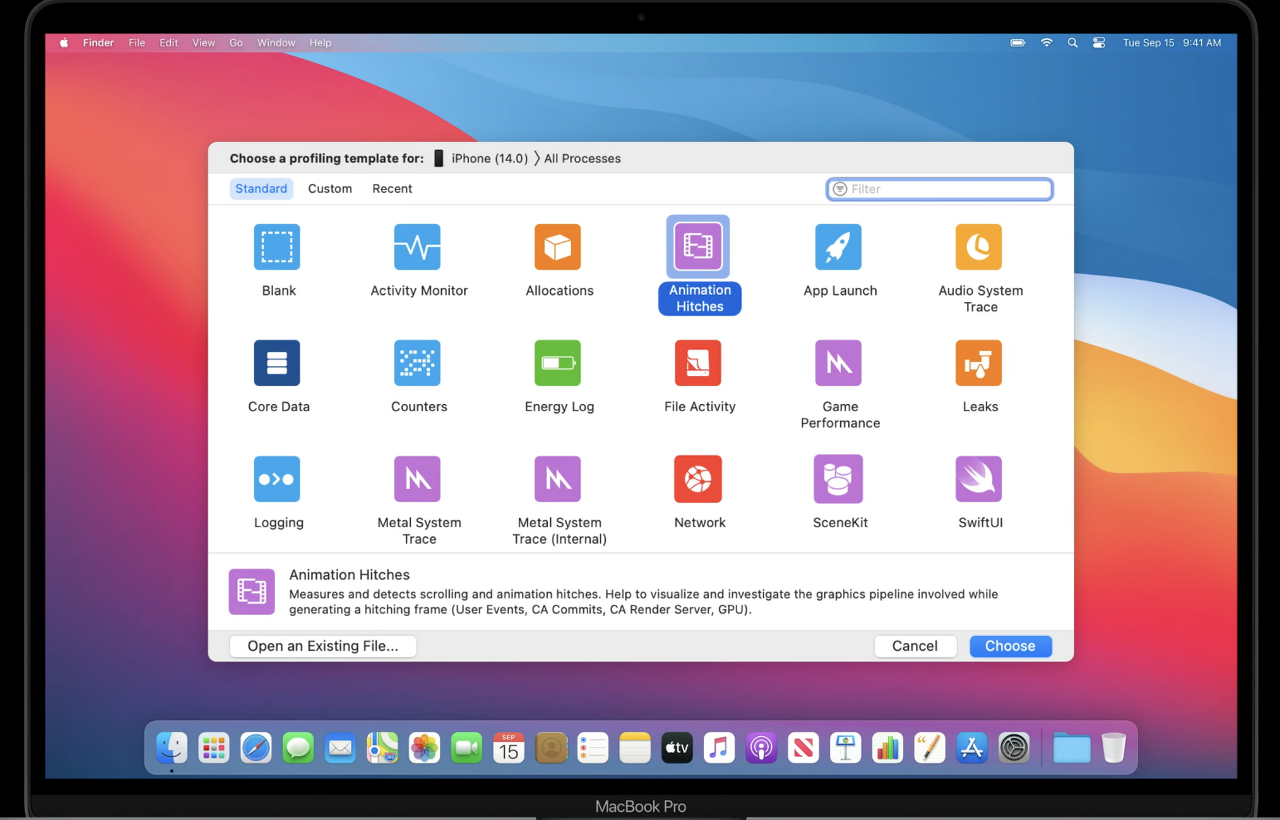Choose the Counters template icon
Viewport: 1280px width, 820px height.
tap(418, 363)
